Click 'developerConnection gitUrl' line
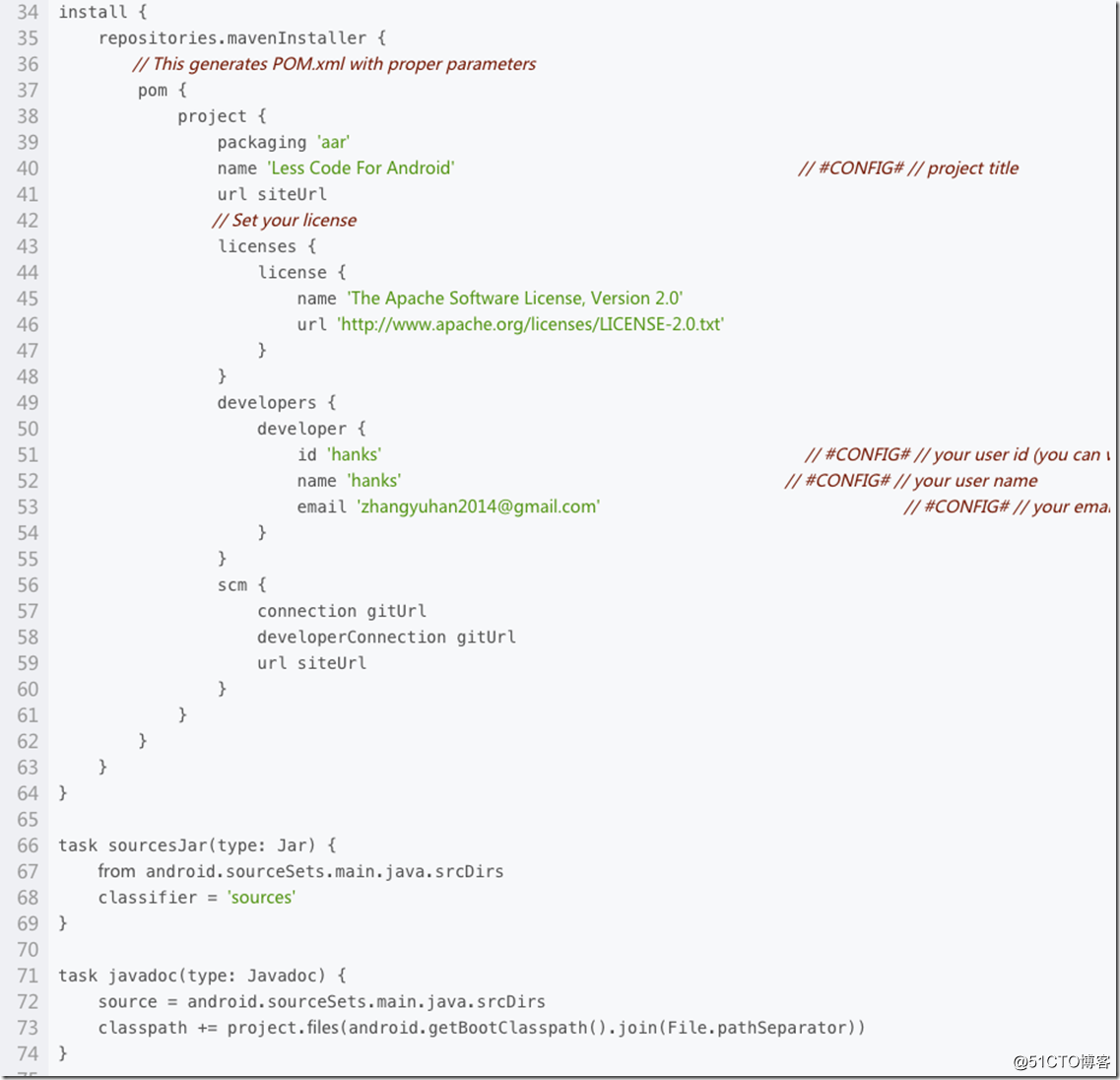This screenshot has width=1120, height=1080. click(x=386, y=637)
